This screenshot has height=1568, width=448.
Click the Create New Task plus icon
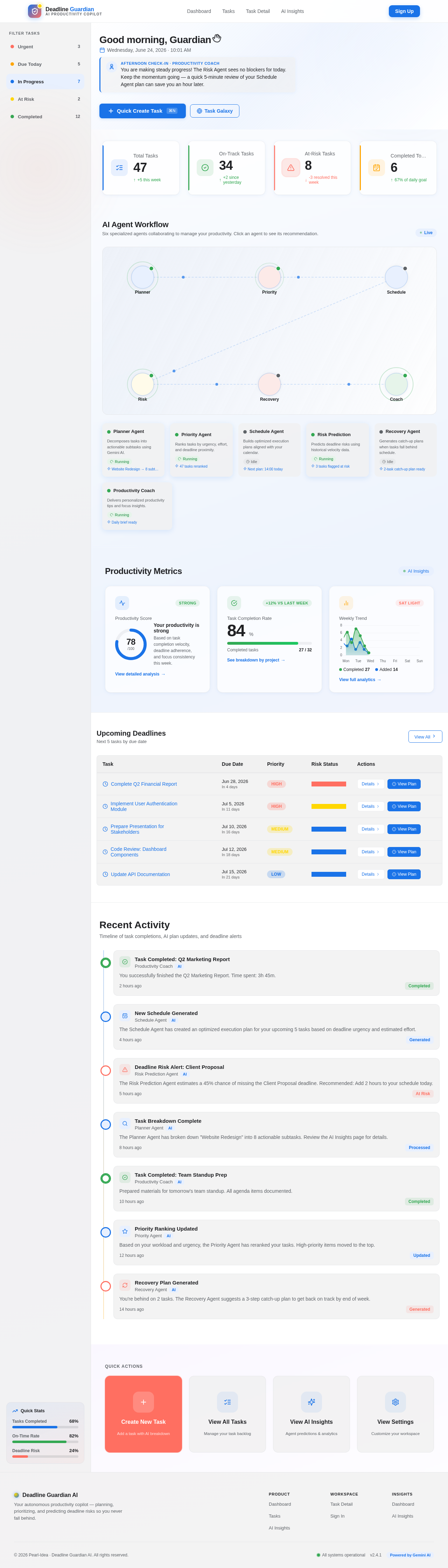coord(143,1402)
